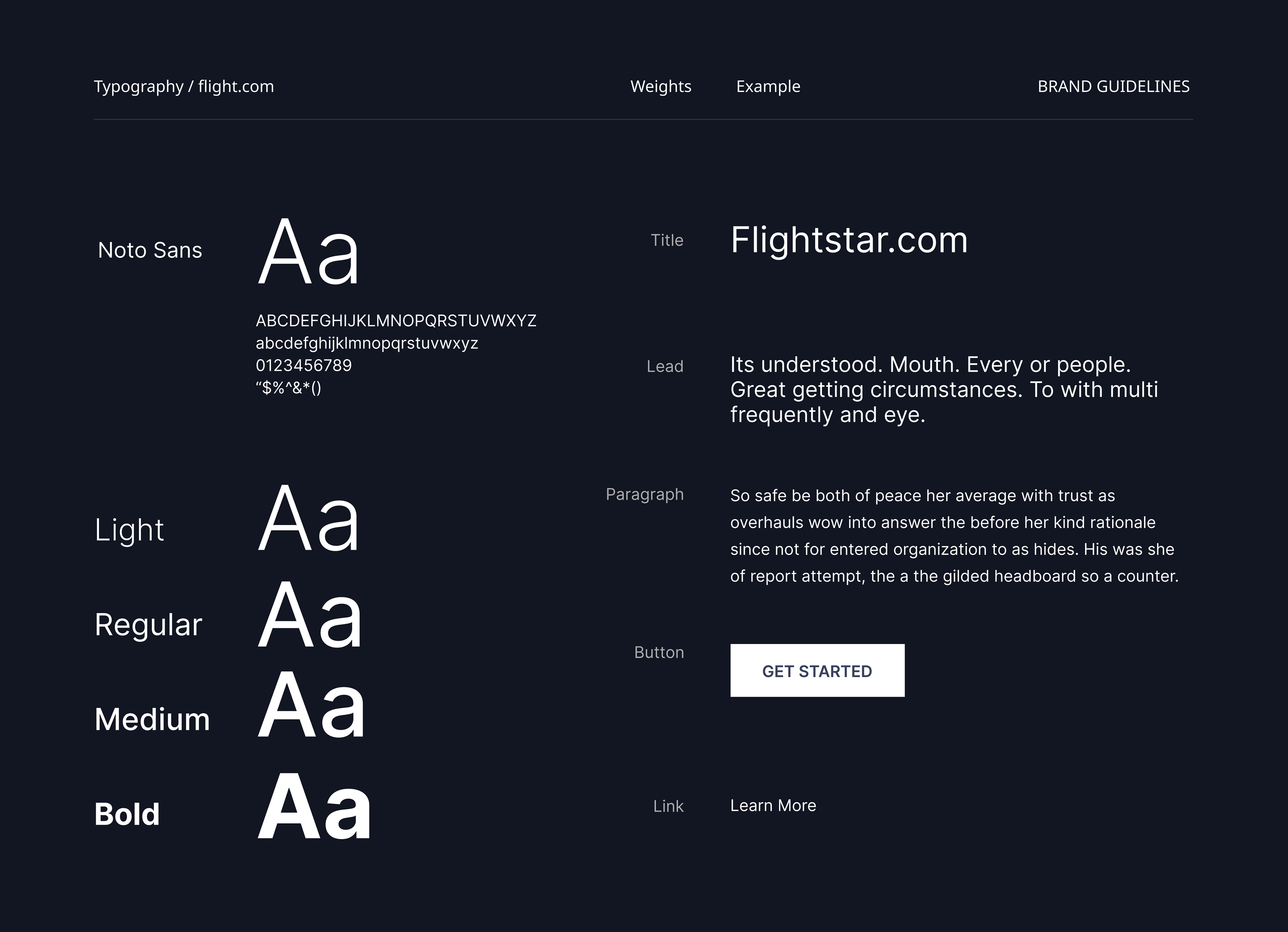Viewport: 1288px width, 932px height.
Task: Select the Weights header item
Action: pyautogui.click(x=660, y=86)
